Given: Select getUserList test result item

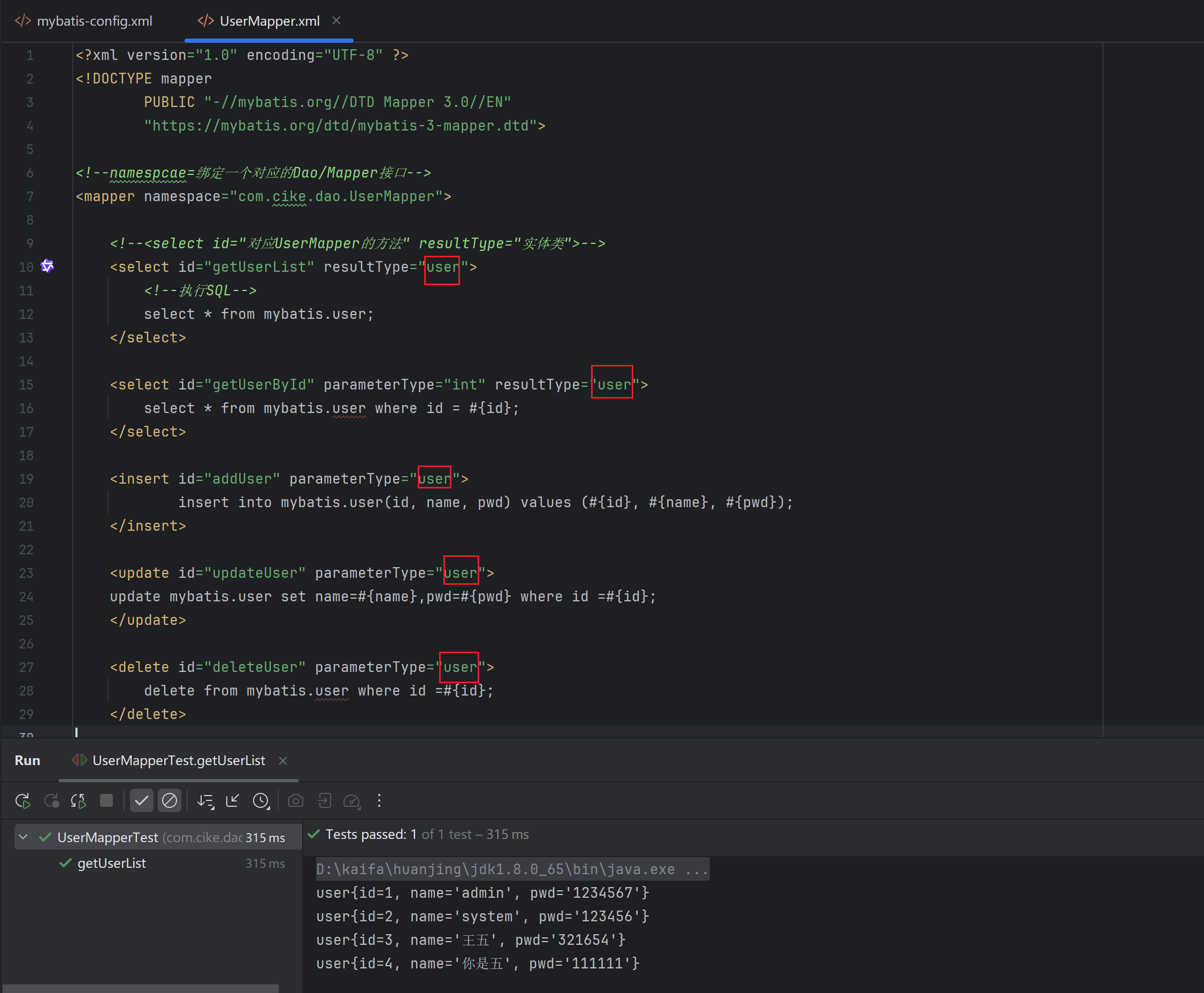Looking at the screenshot, I should [x=112, y=863].
